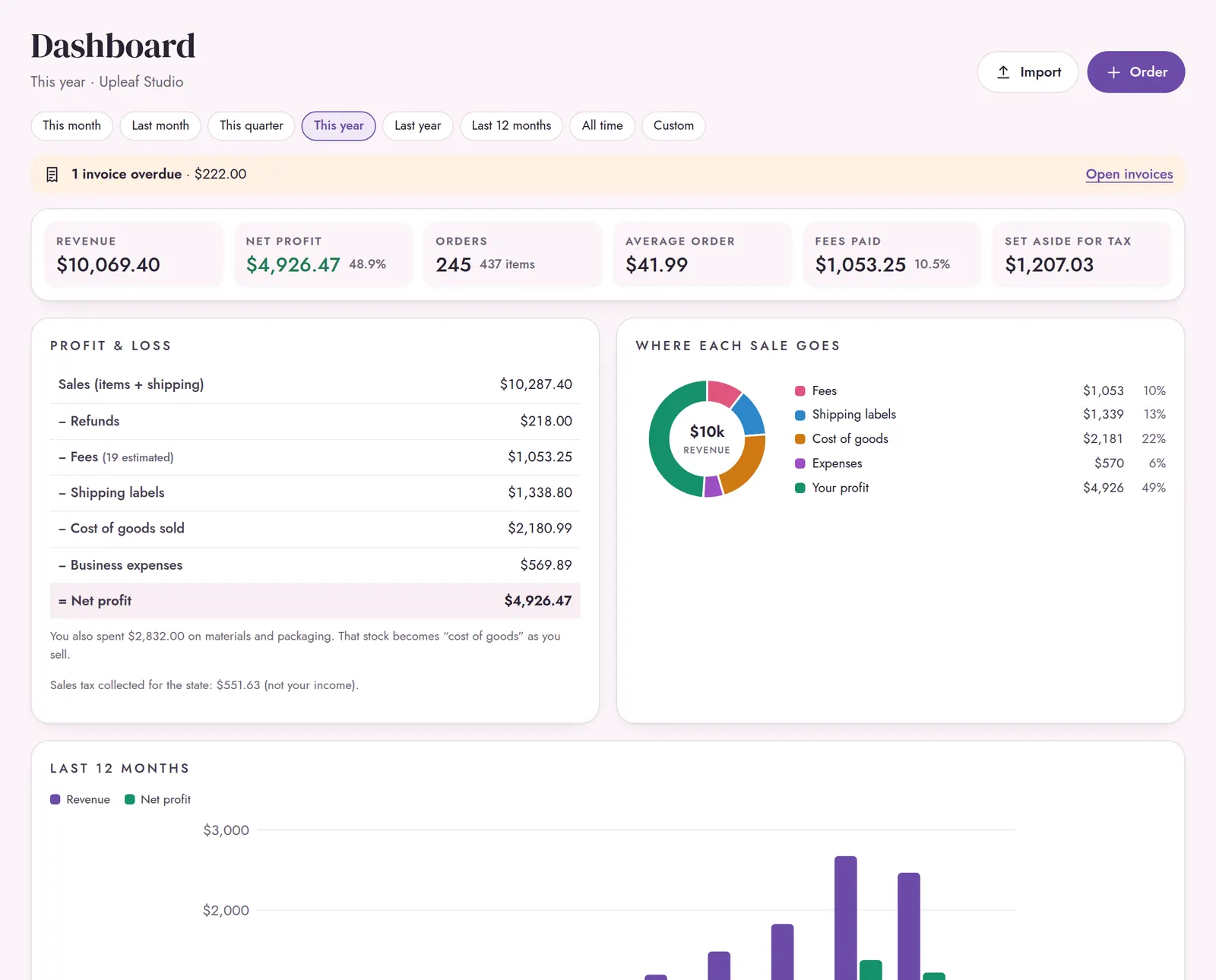Select the This year filter
The height and width of the screenshot is (980, 1216).
click(x=339, y=126)
